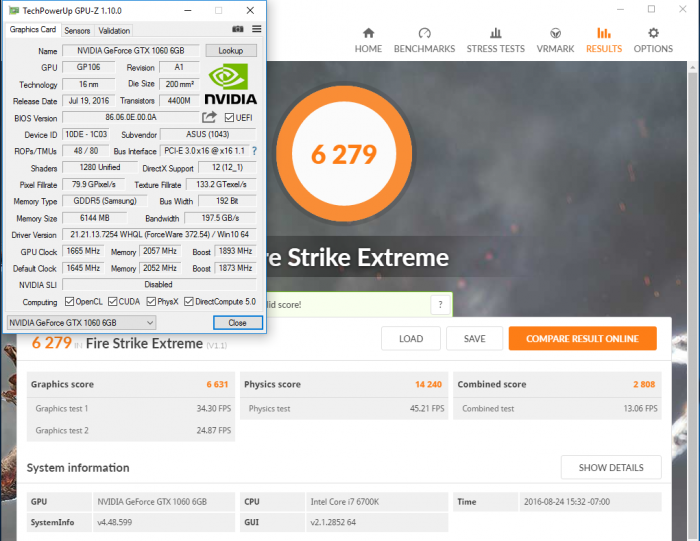Viewport: 700px width, 541px height.
Task: Click the SHOW DETAILS button
Action: pos(611,467)
